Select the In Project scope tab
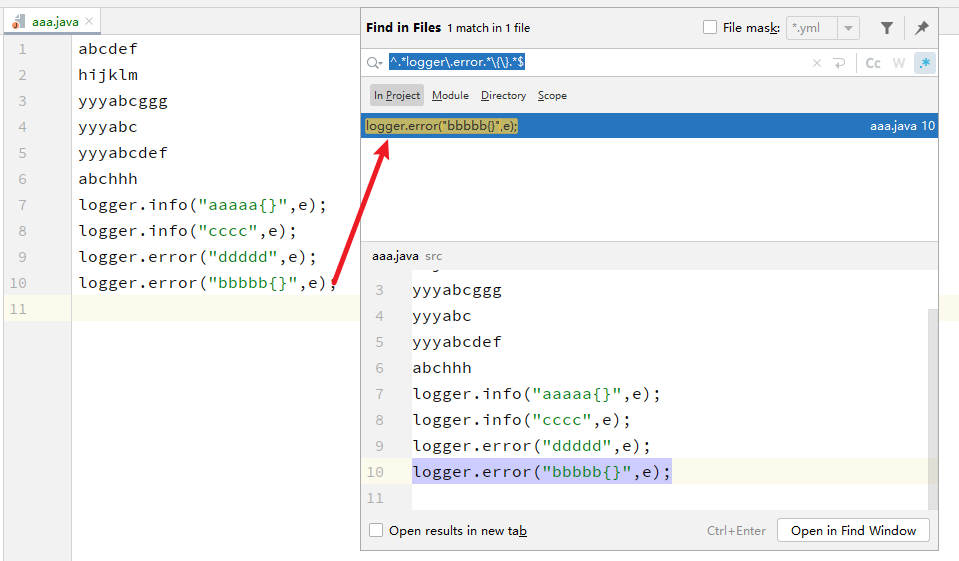Image resolution: width=959 pixels, height=561 pixels. (x=397, y=95)
